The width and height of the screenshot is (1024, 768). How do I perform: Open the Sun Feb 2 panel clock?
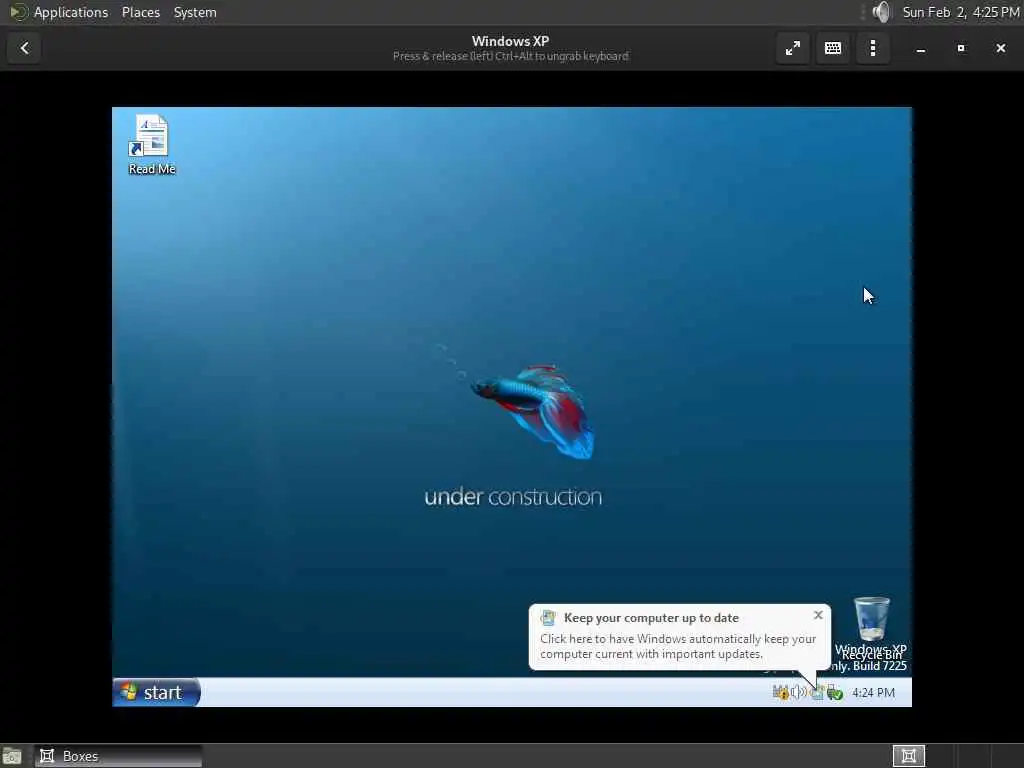[960, 12]
